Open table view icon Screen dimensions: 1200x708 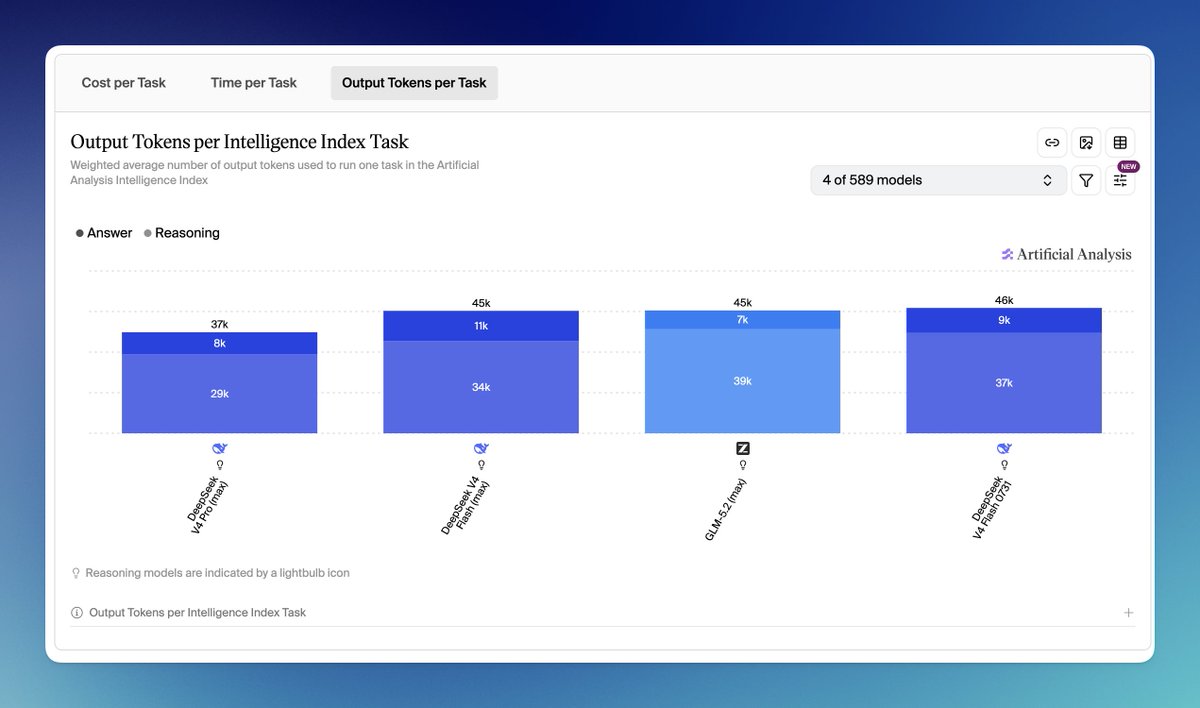coord(1120,143)
